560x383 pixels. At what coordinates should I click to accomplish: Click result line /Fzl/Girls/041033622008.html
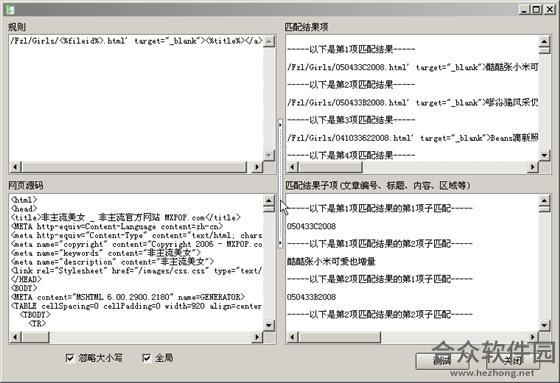[413, 138]
